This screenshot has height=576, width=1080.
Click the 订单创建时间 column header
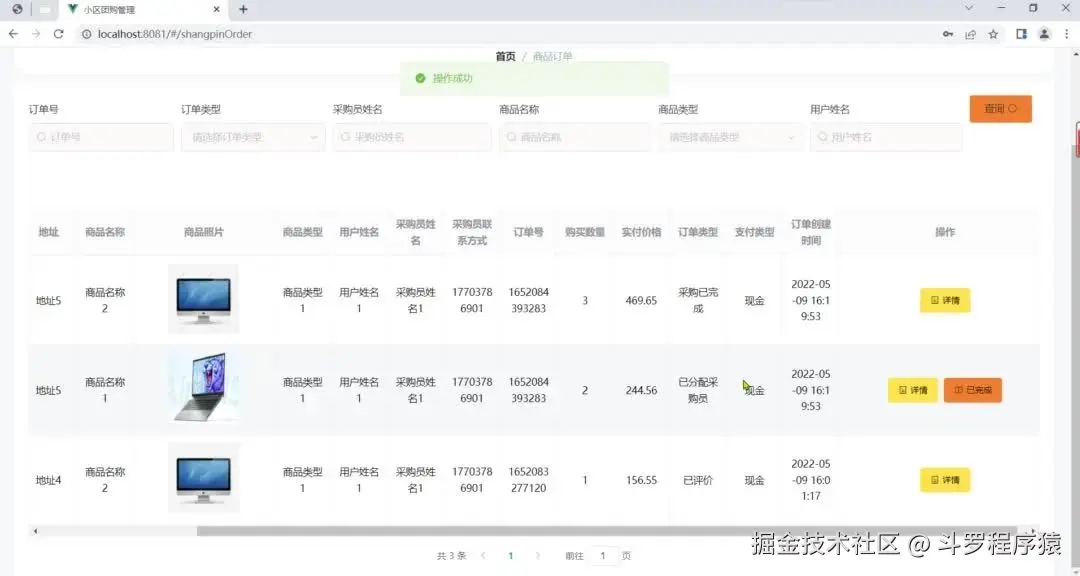pyautogui.click(x=811, y=232)
